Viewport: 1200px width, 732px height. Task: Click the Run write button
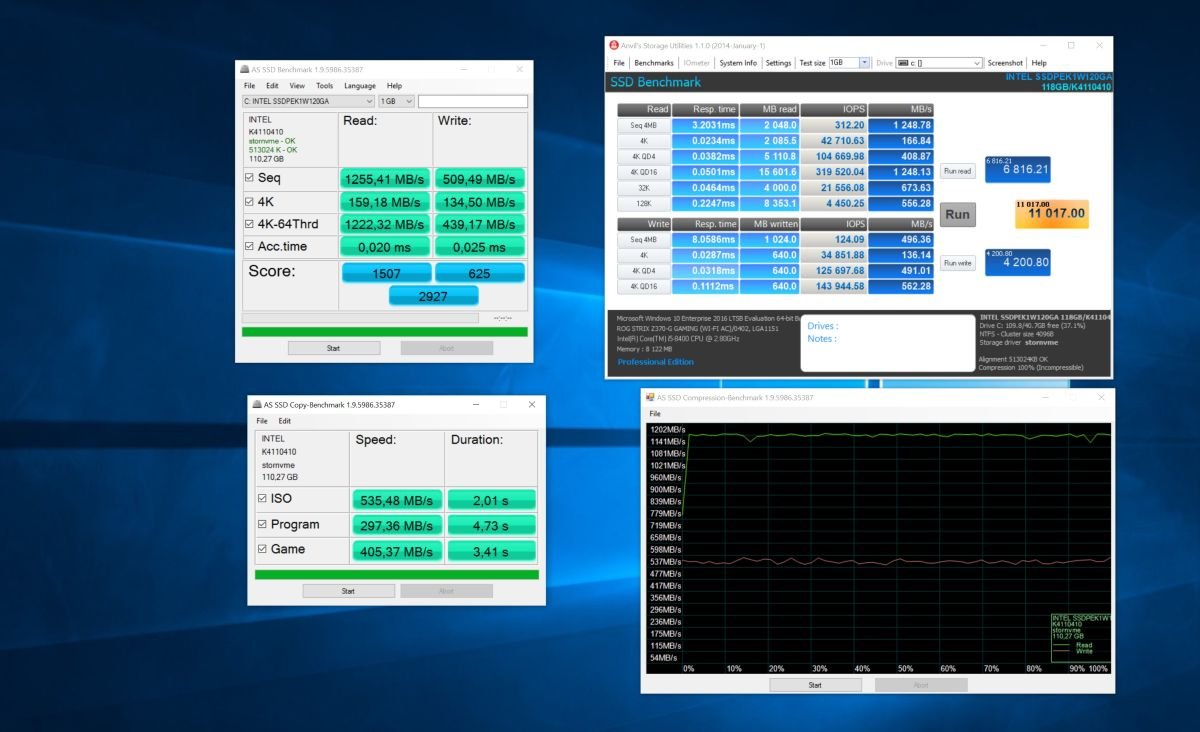957,263
